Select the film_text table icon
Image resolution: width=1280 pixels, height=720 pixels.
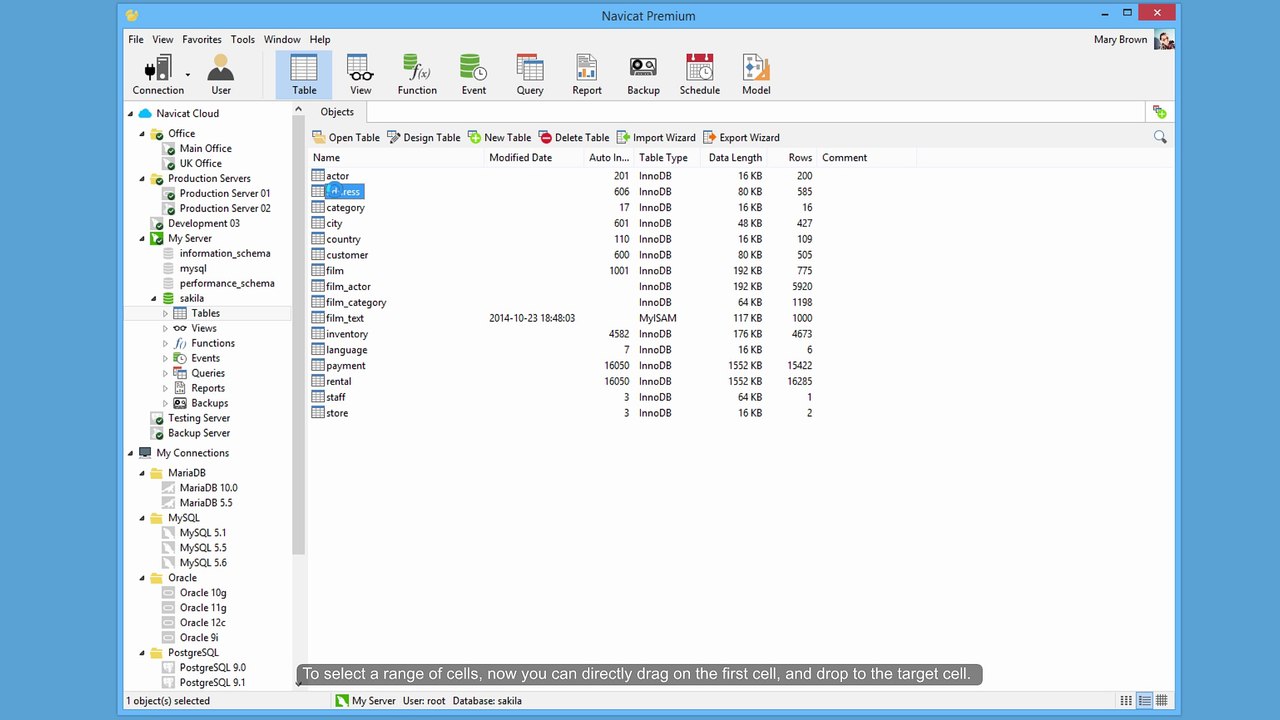pyautogui.click(x=318, y=318)
